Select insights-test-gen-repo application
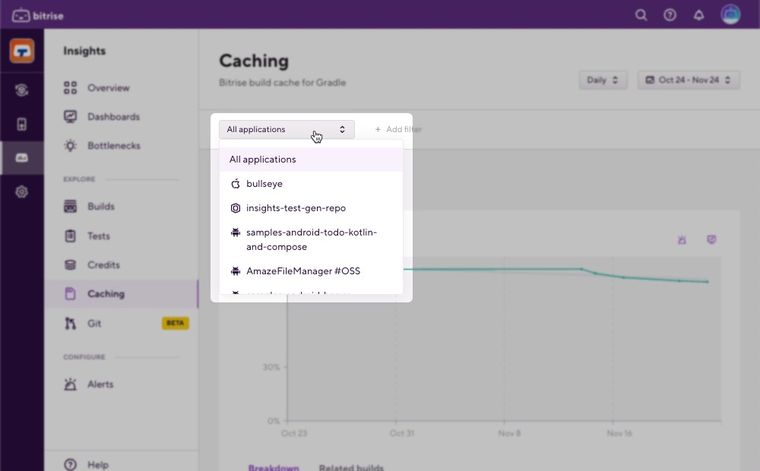The image size is (760, 471). click(x=311, y=208)
